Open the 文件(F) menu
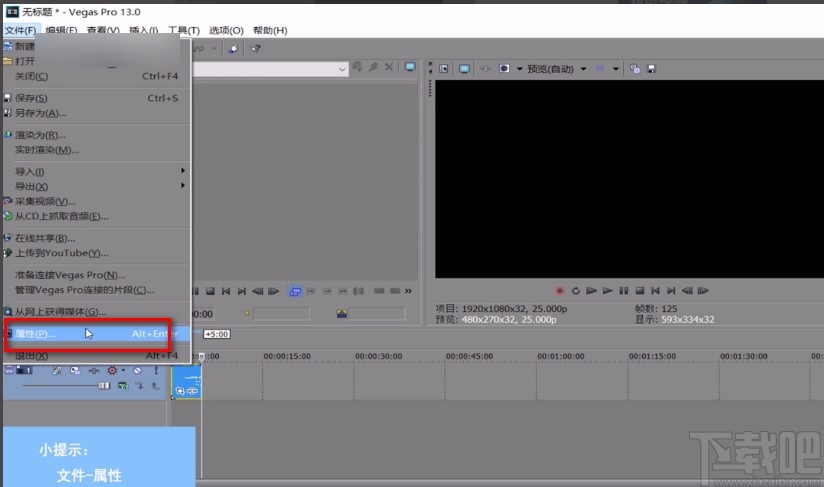 (x=20, y=30)
